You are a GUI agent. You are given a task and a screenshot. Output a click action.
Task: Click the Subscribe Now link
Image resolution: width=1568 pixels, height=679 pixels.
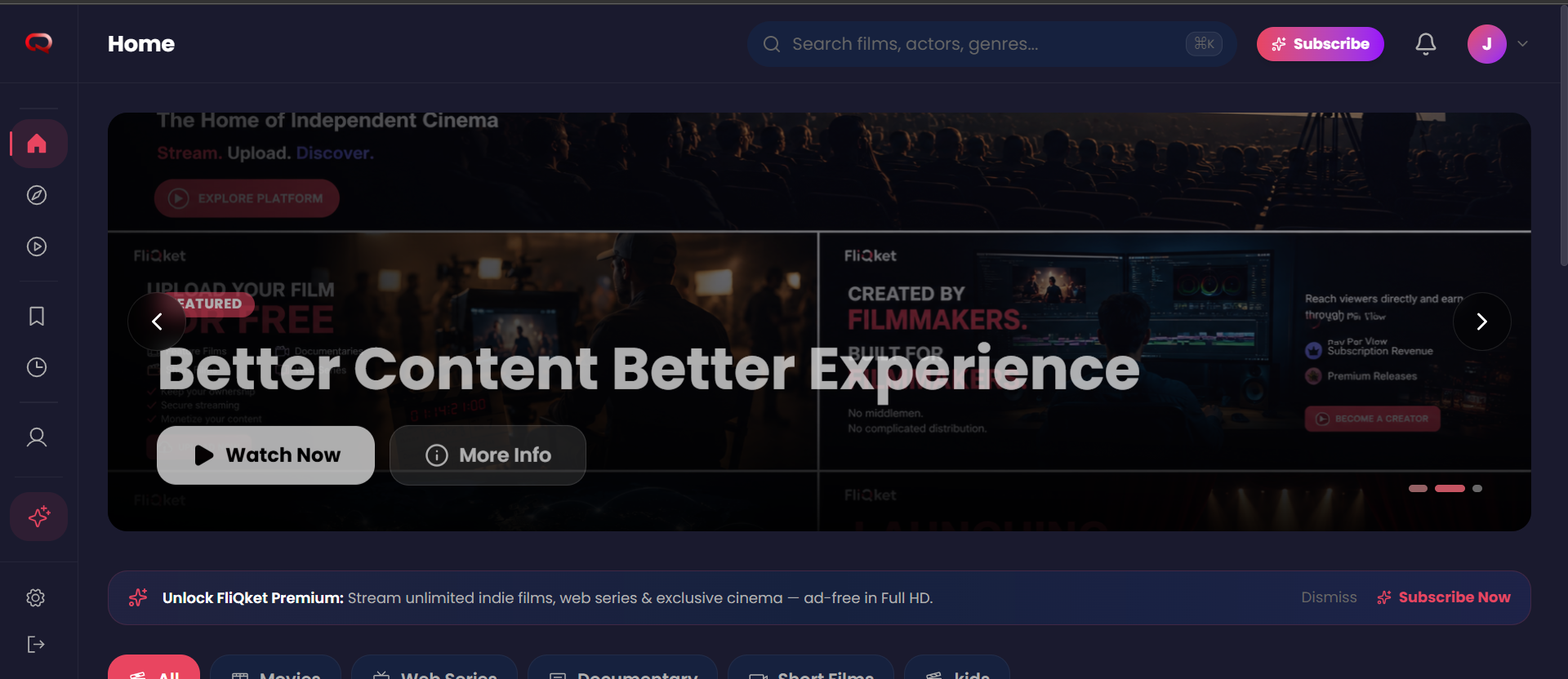[x=1444, y=597]
